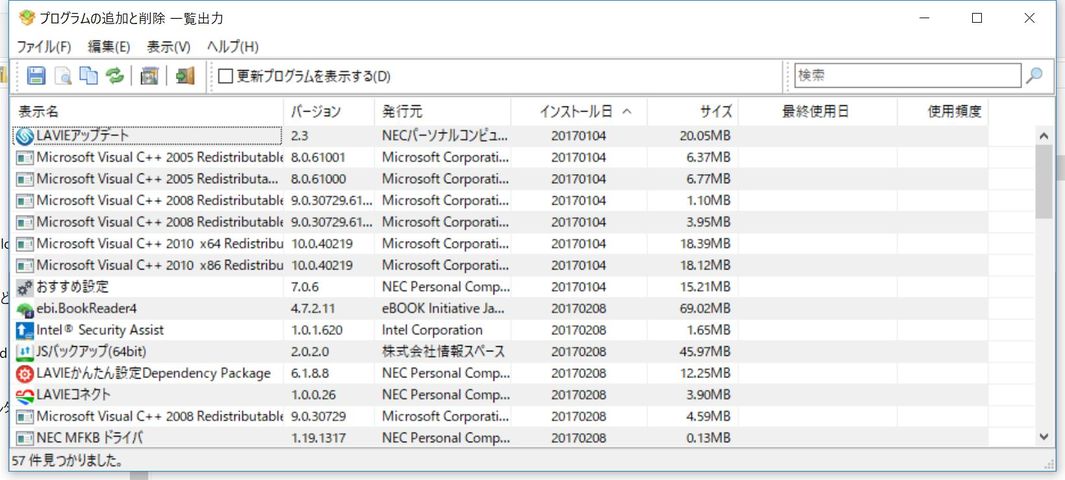The width and height of the screenshot is (1065, 480).
Task: Click version cell 4.7.2.11
Action: click(313, 308)
